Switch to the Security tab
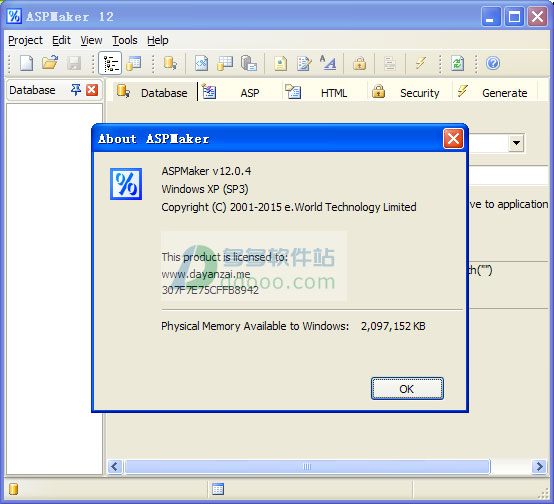Screen dimensions: 554x504 [410, 92]
